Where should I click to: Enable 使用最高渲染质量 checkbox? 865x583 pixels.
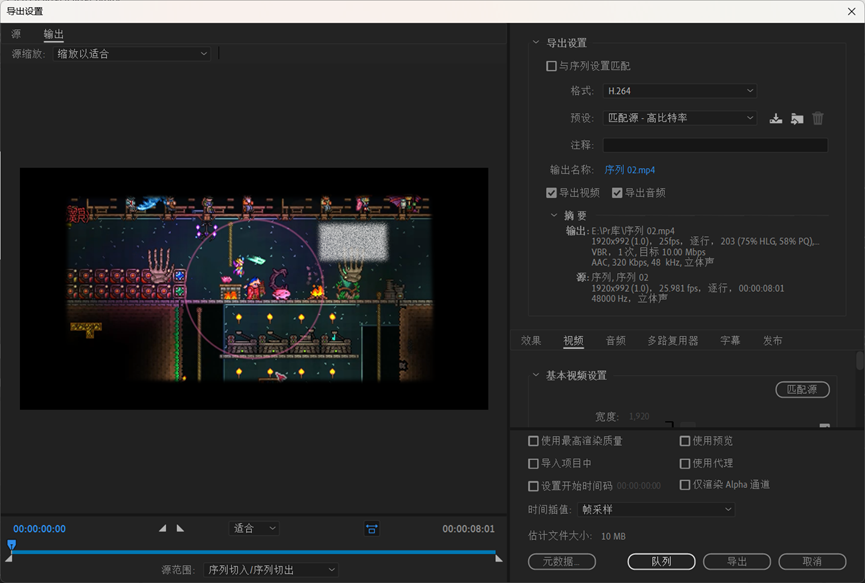533,441
